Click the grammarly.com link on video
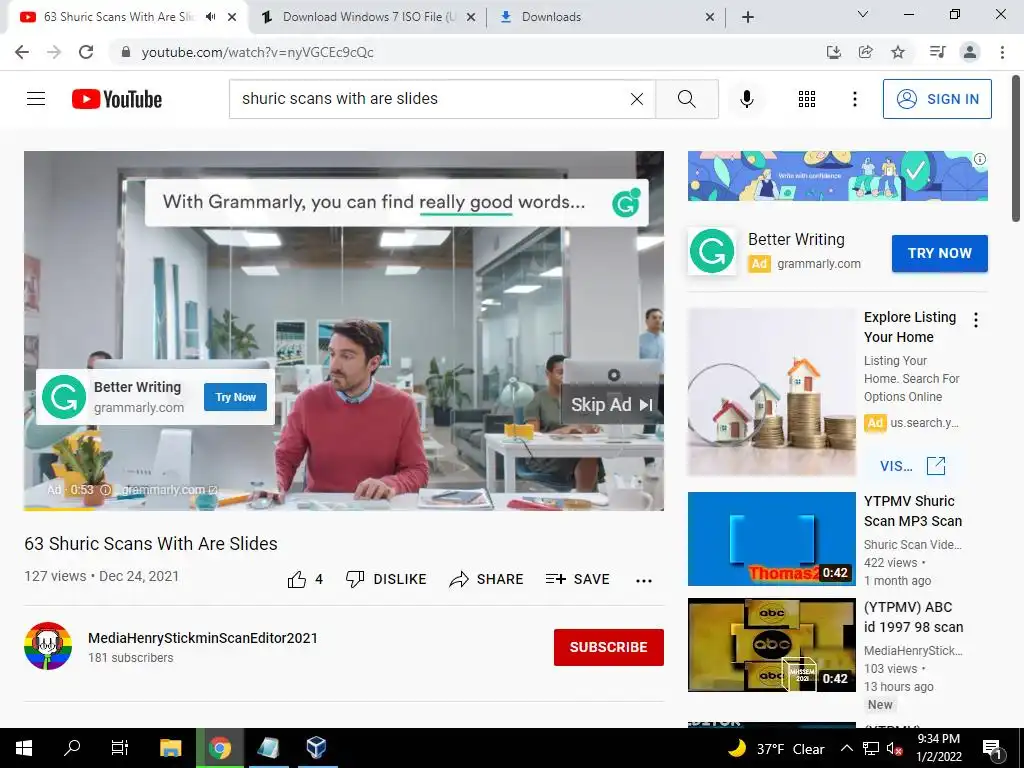 click(x=170, y=490)
